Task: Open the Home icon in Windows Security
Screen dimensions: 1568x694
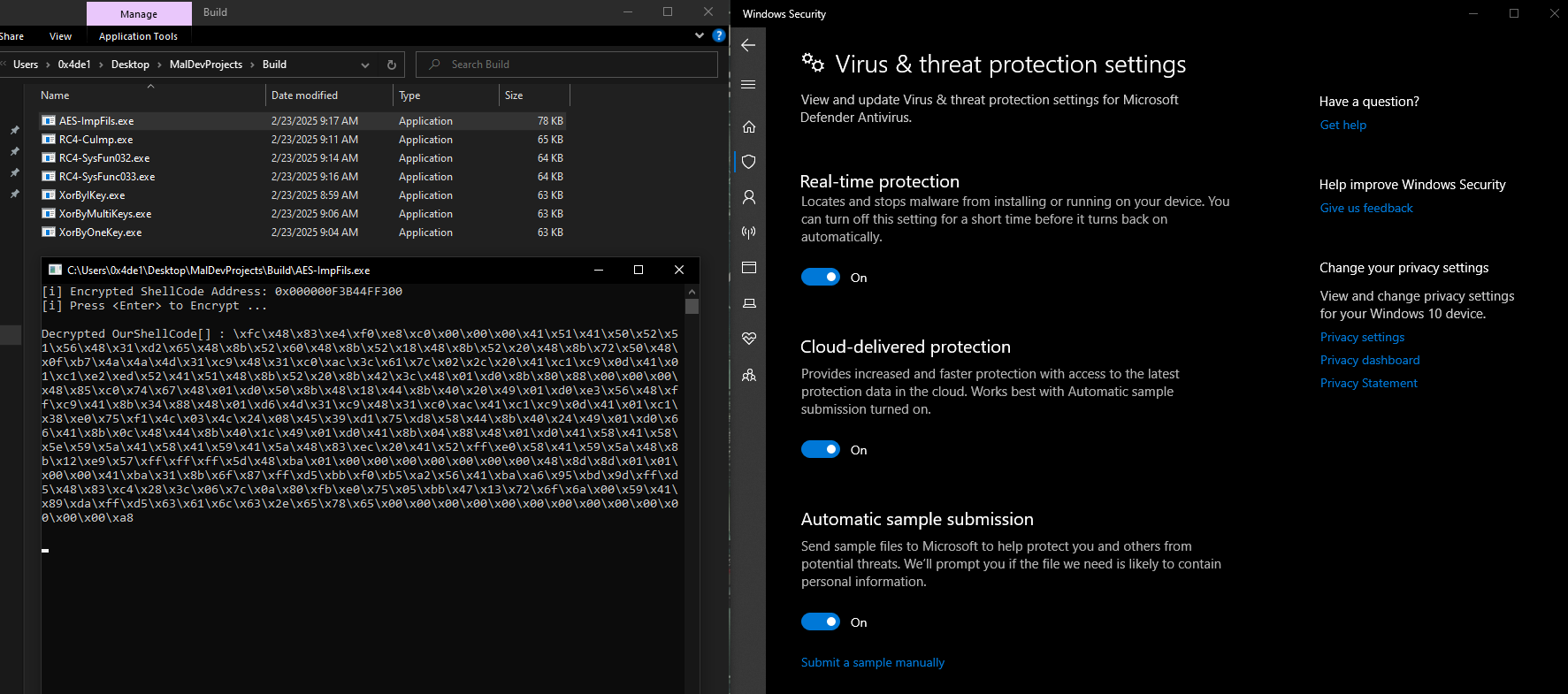Action: (x=749, y=126)
